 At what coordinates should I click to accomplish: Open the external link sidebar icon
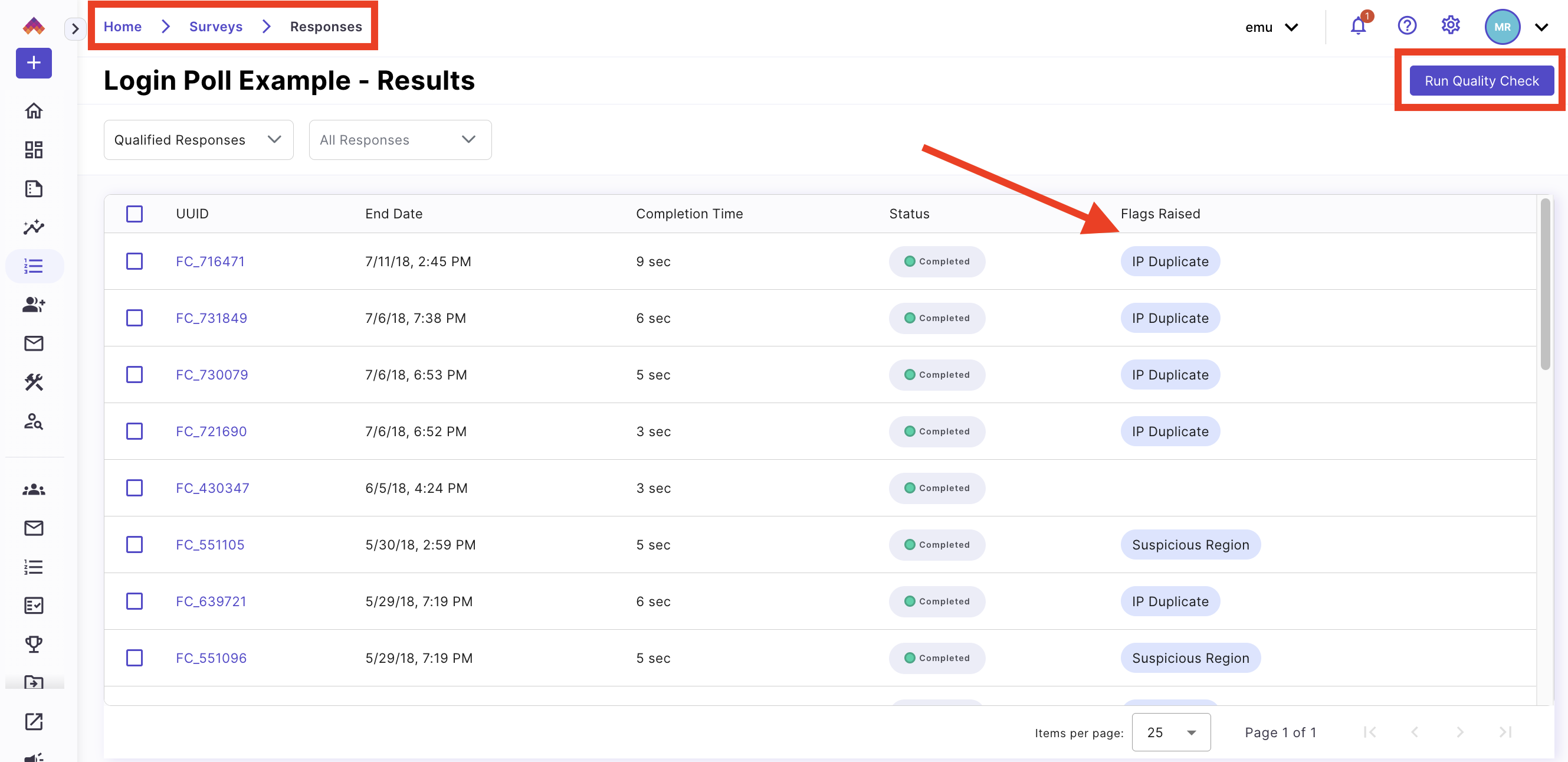click(x=34, y=722)
